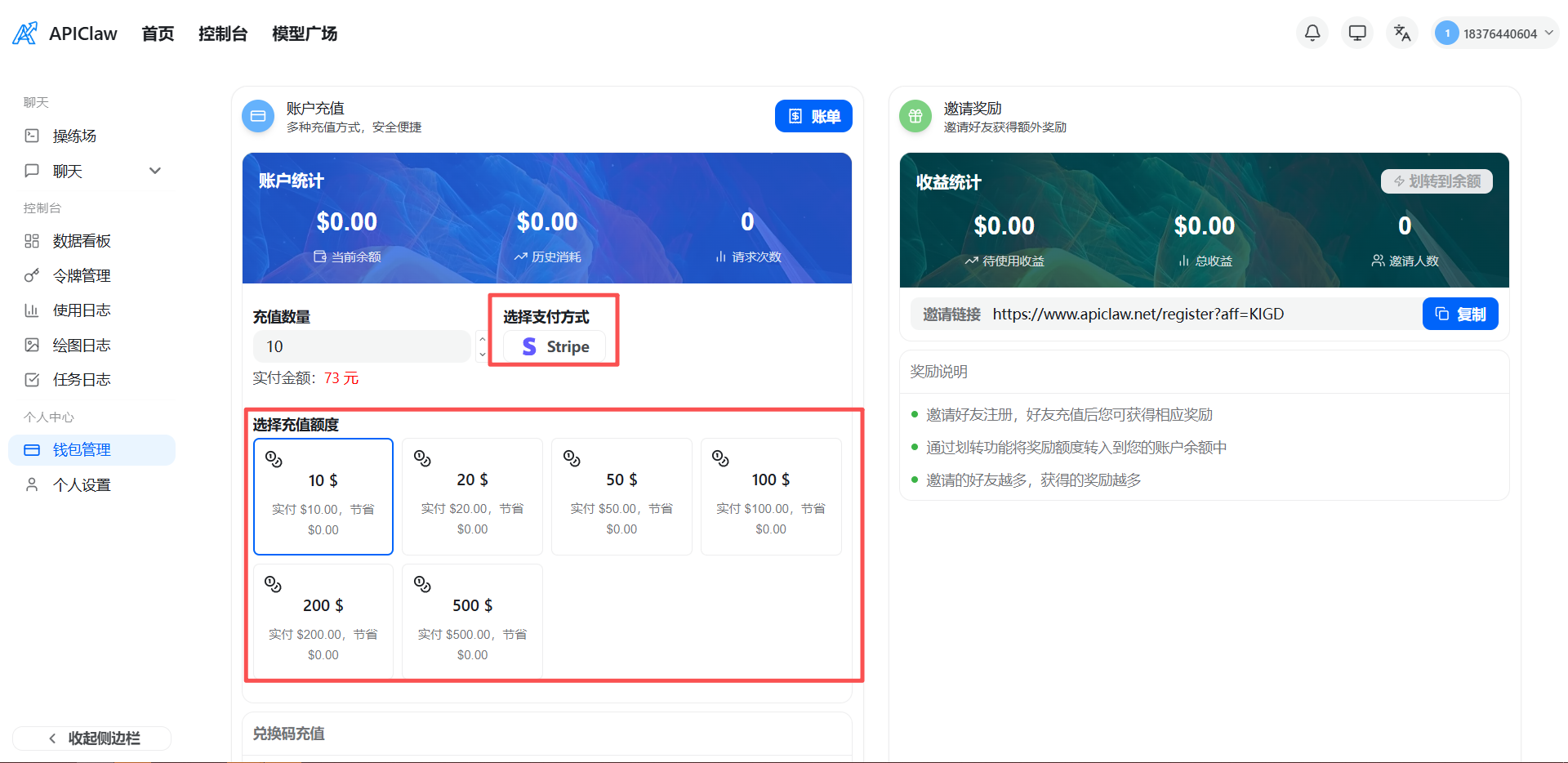Click the 实付金额 73 元 text
The height and width of the screenshot is (763, 1568).
tap(305, 378)
